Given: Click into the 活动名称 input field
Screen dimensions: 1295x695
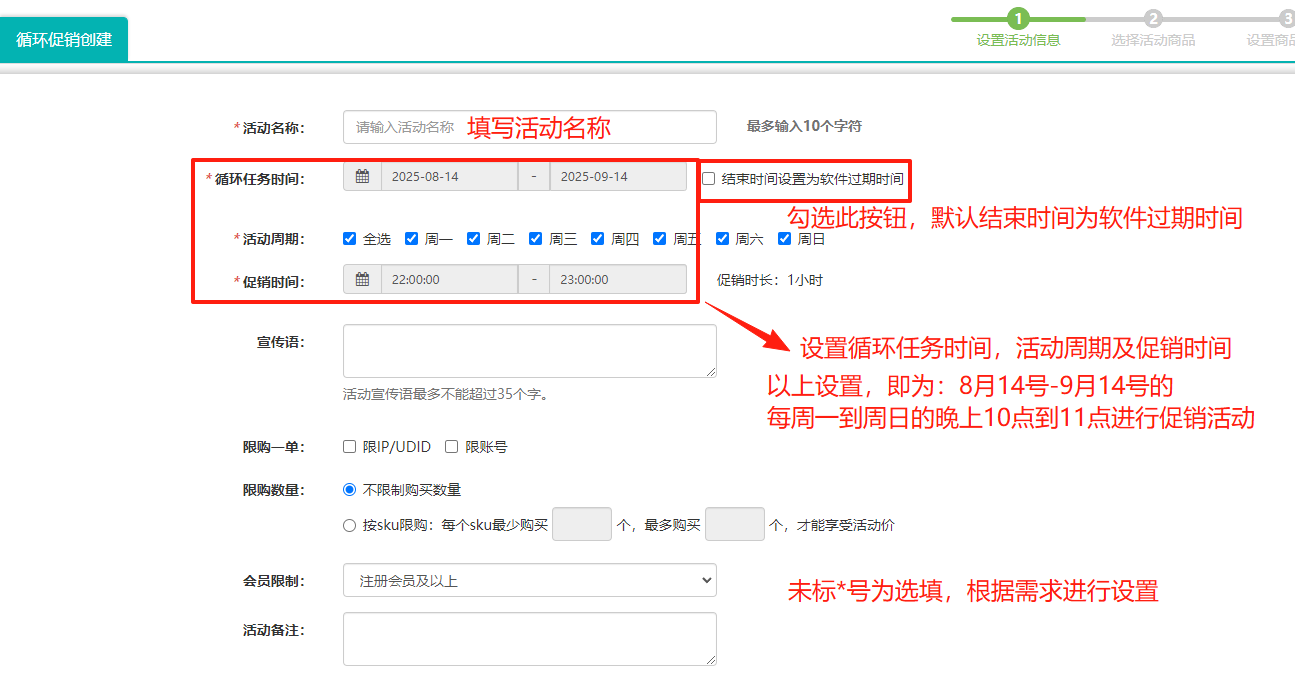Looking at the screenshot, I should tap(529, 127).
